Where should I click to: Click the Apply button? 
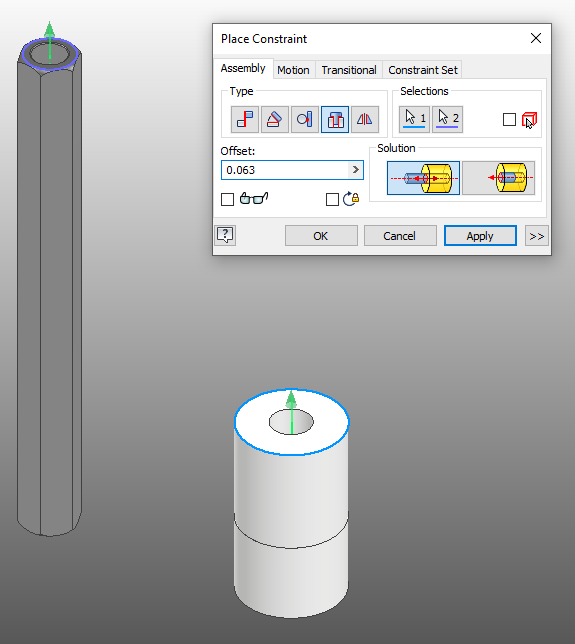point(480,236)
